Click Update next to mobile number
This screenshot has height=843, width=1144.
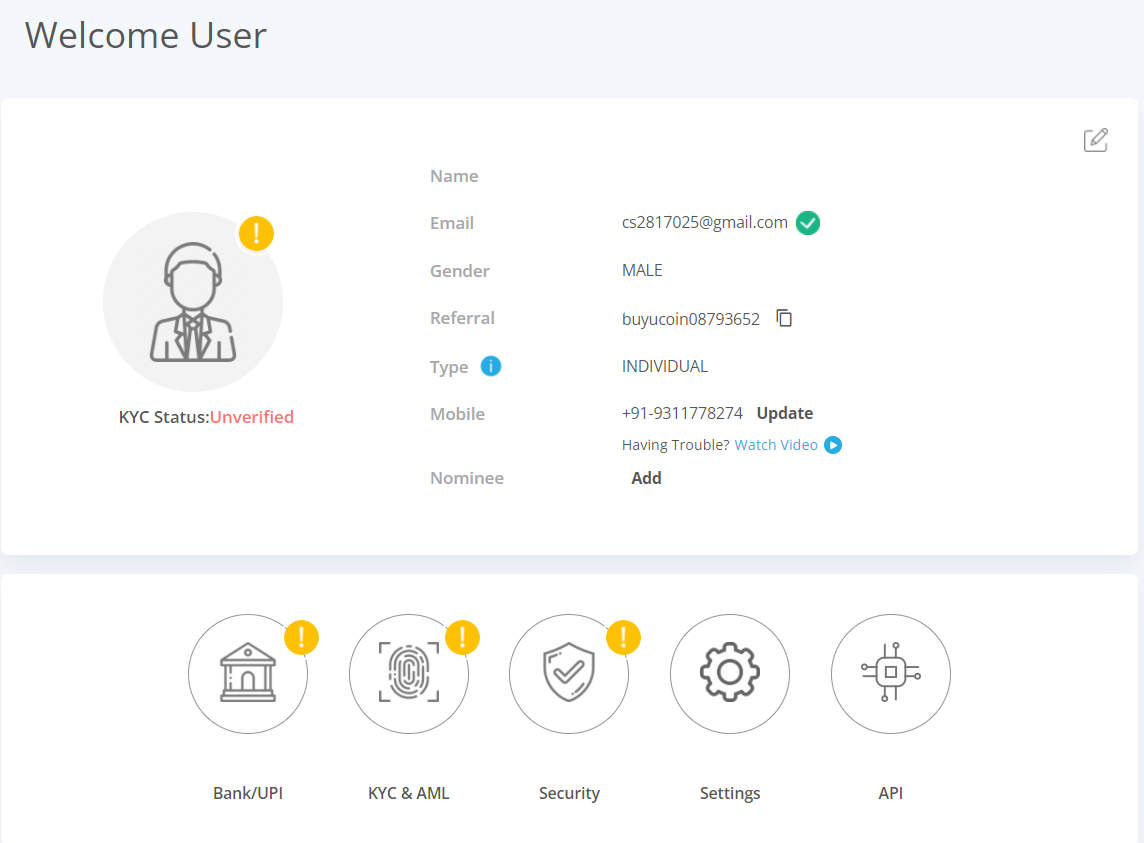[784, 413]
